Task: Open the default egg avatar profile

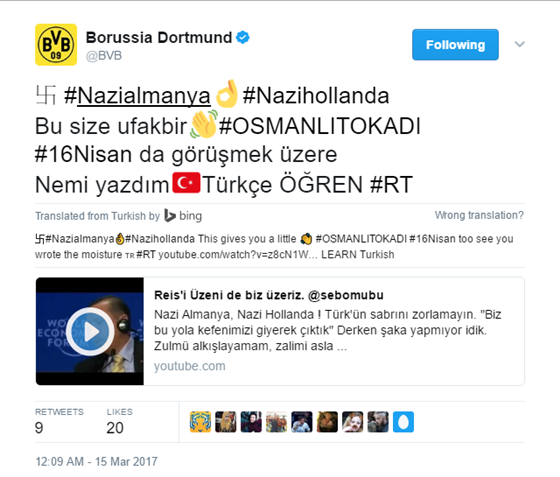Action: (404, 422)
